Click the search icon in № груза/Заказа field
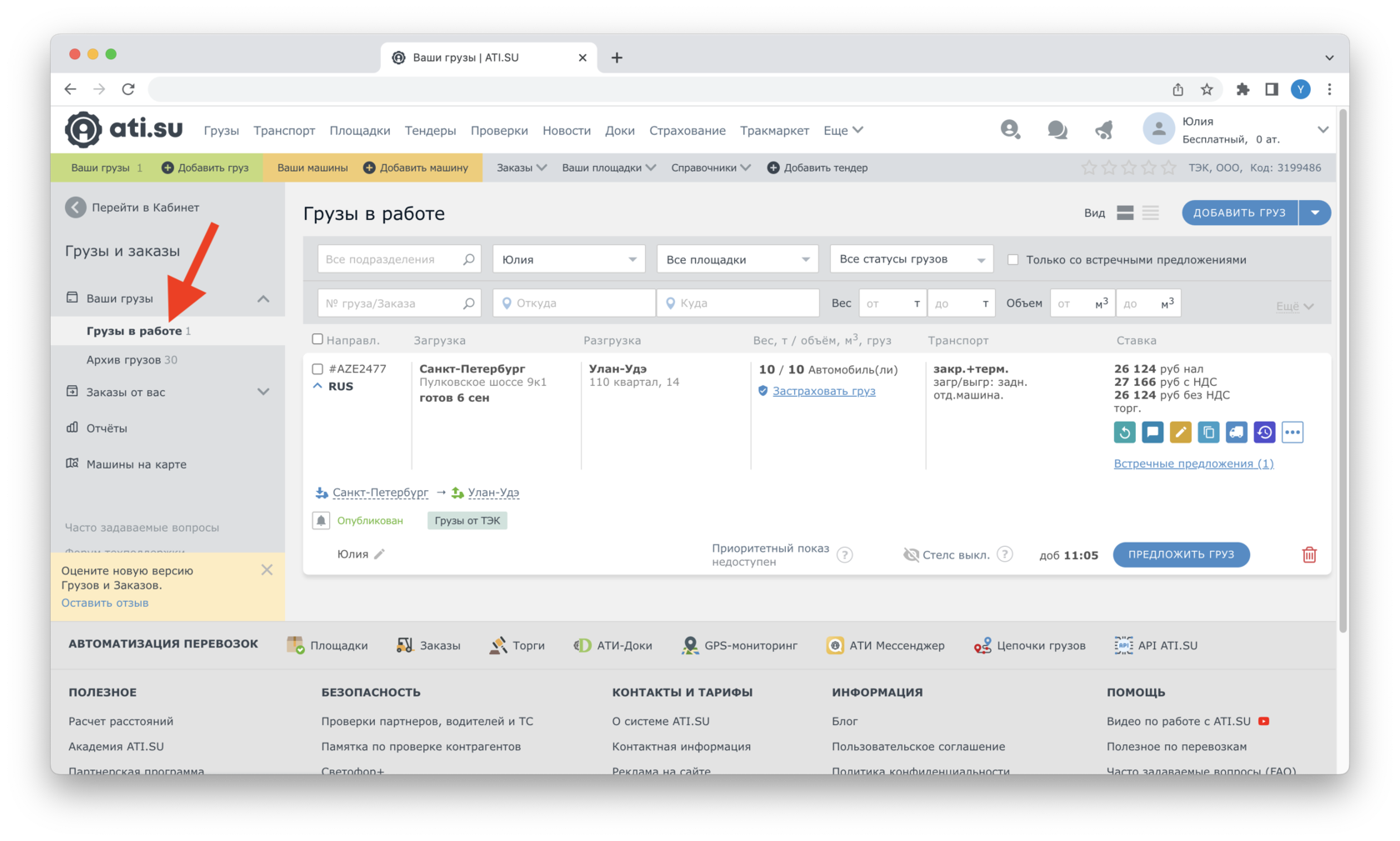The height and width of the screenshot is (841, 1400). point(469,303)
